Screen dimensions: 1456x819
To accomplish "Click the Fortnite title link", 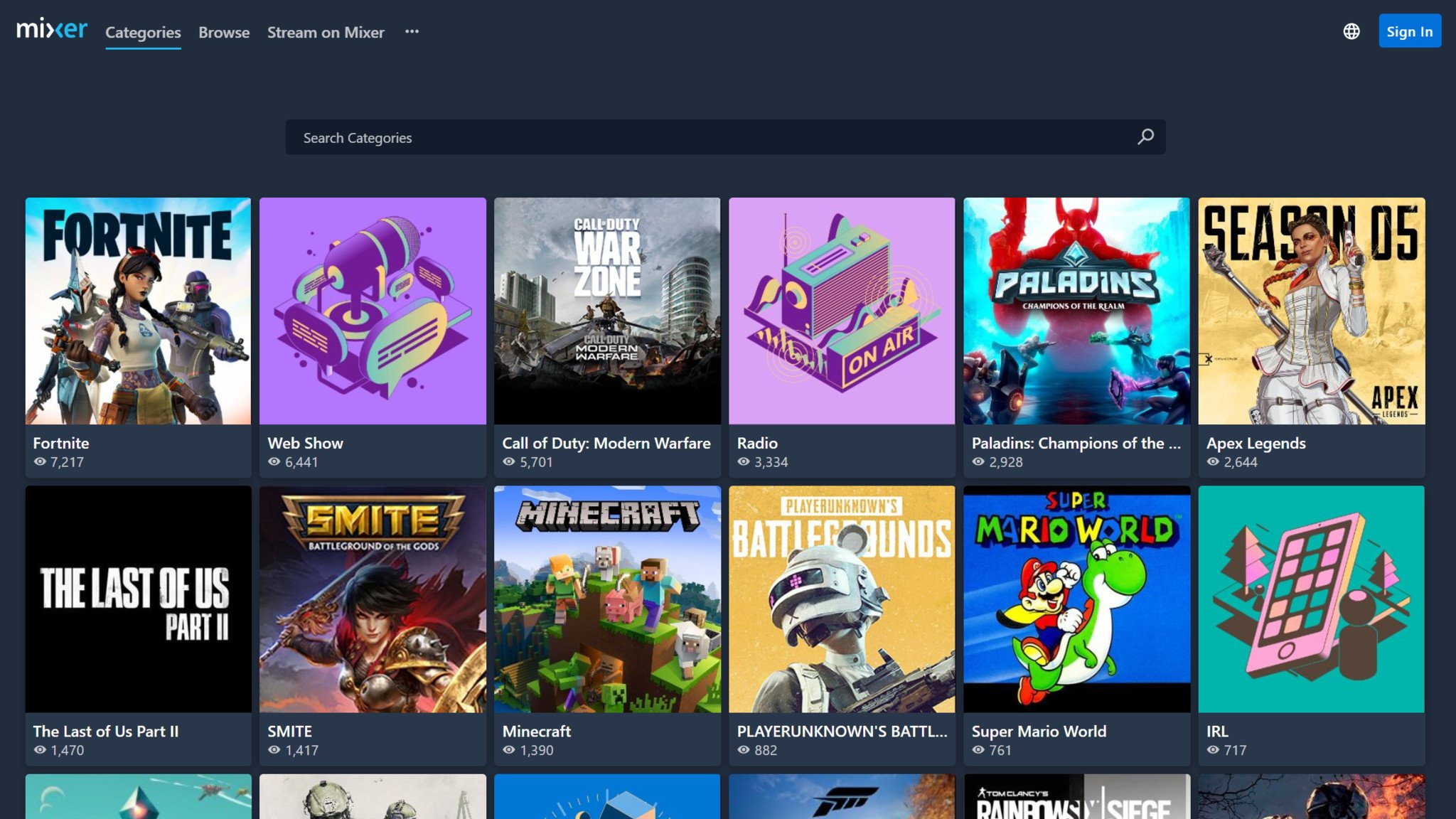I will (x=61, y=443).
